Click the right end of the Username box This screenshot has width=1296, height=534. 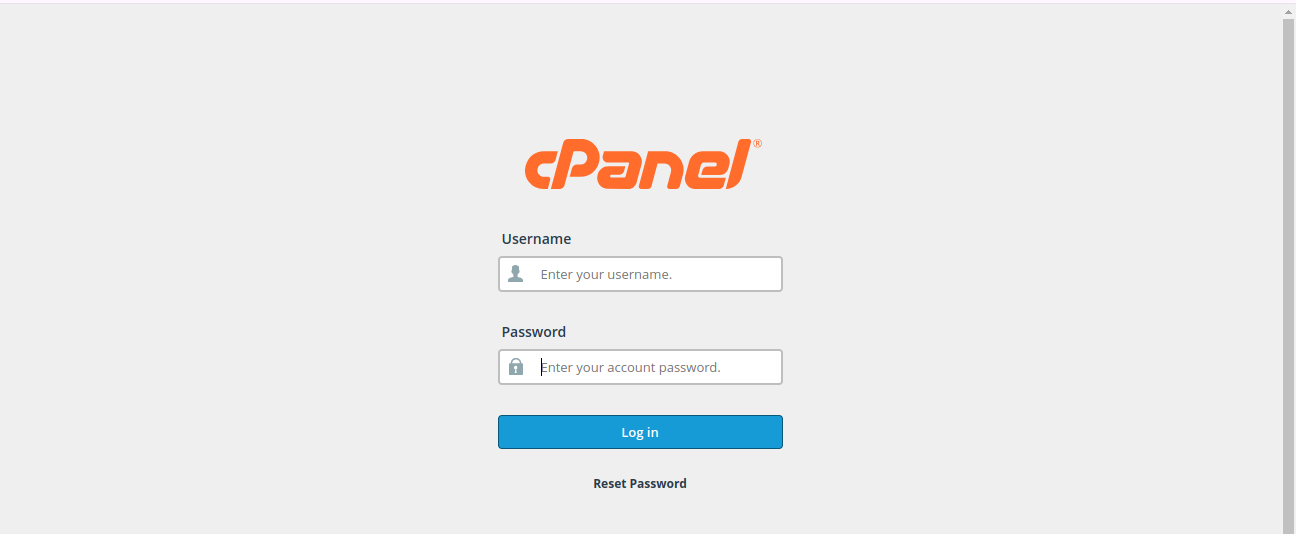click(x=770, y=274)
